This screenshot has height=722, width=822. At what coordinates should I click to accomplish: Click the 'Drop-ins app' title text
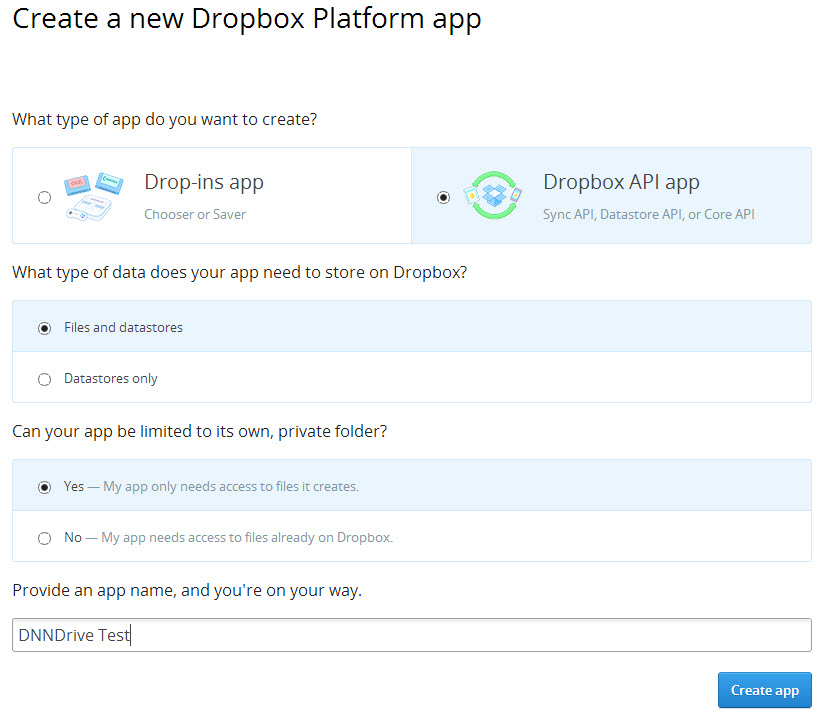point(204,182)
